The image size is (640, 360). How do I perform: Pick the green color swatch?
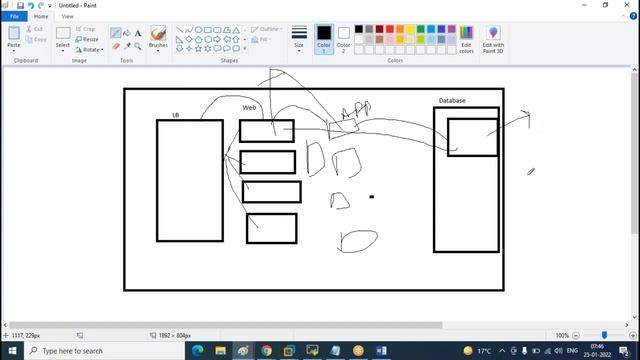[x=421, y=29]
